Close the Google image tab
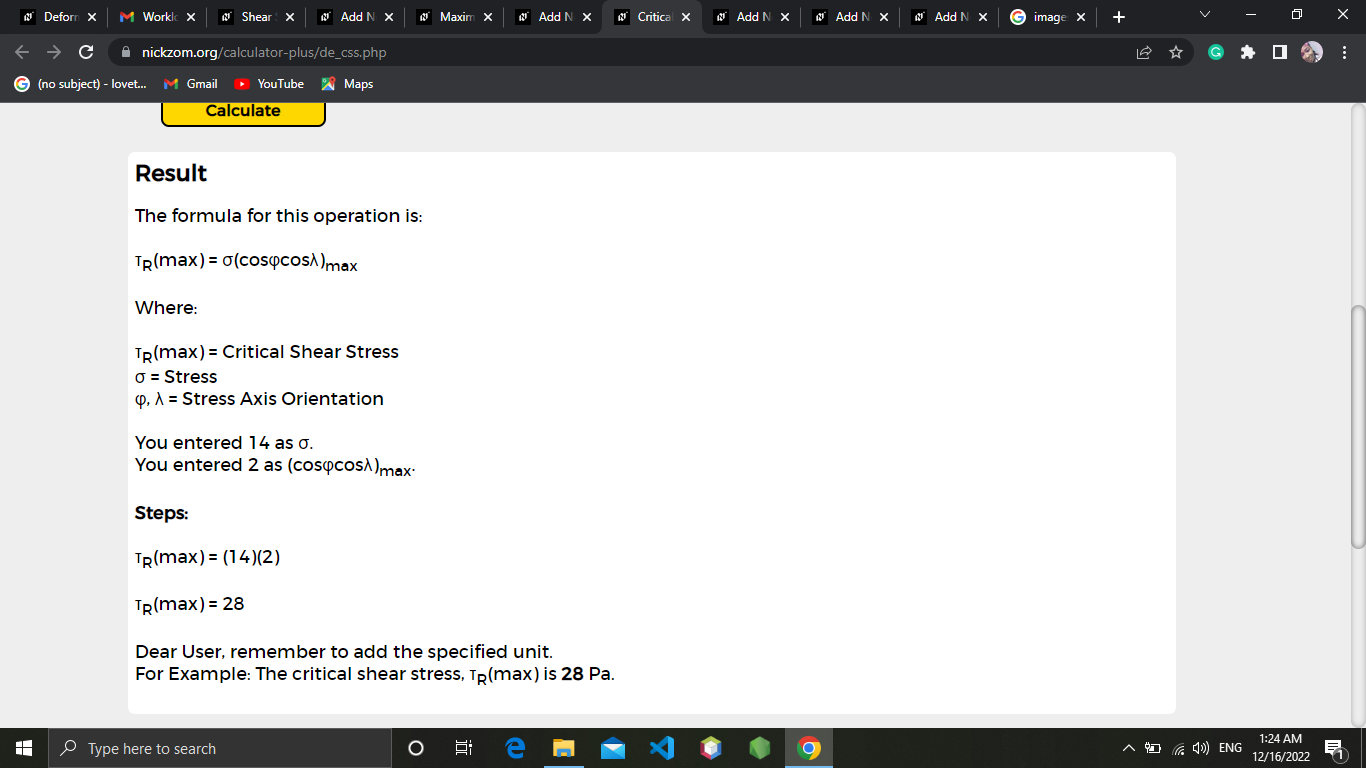 click(x=1081, y=17)
